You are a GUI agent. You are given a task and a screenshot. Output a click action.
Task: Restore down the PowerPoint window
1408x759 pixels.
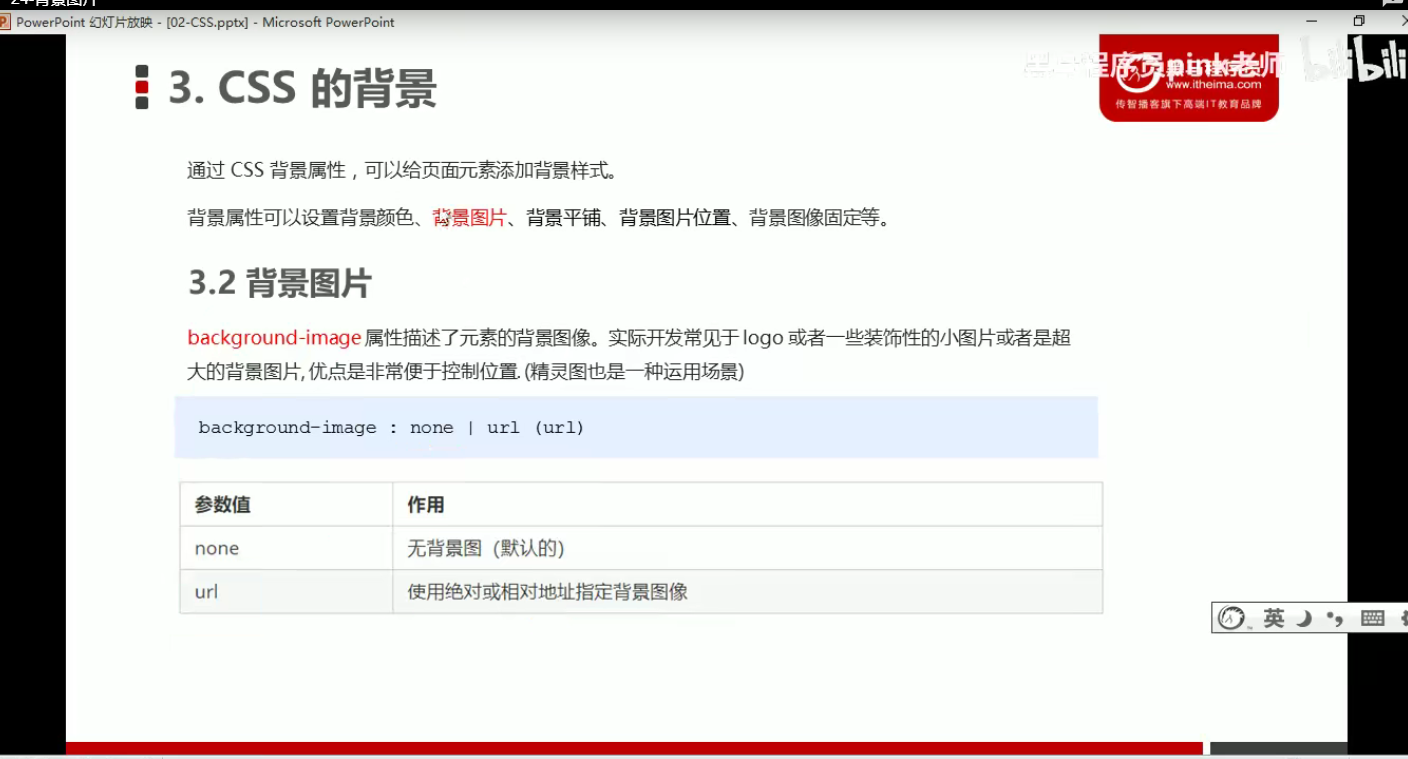1358,21
